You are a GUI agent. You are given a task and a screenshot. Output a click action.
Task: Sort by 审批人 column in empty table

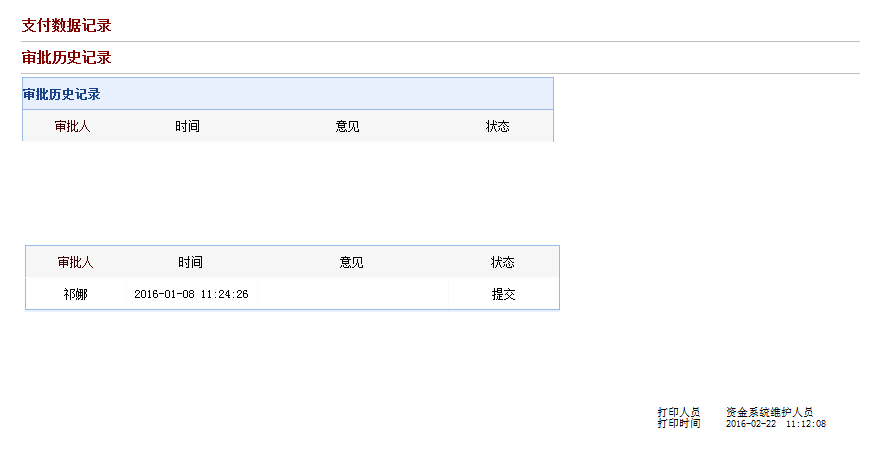point(72,126)
